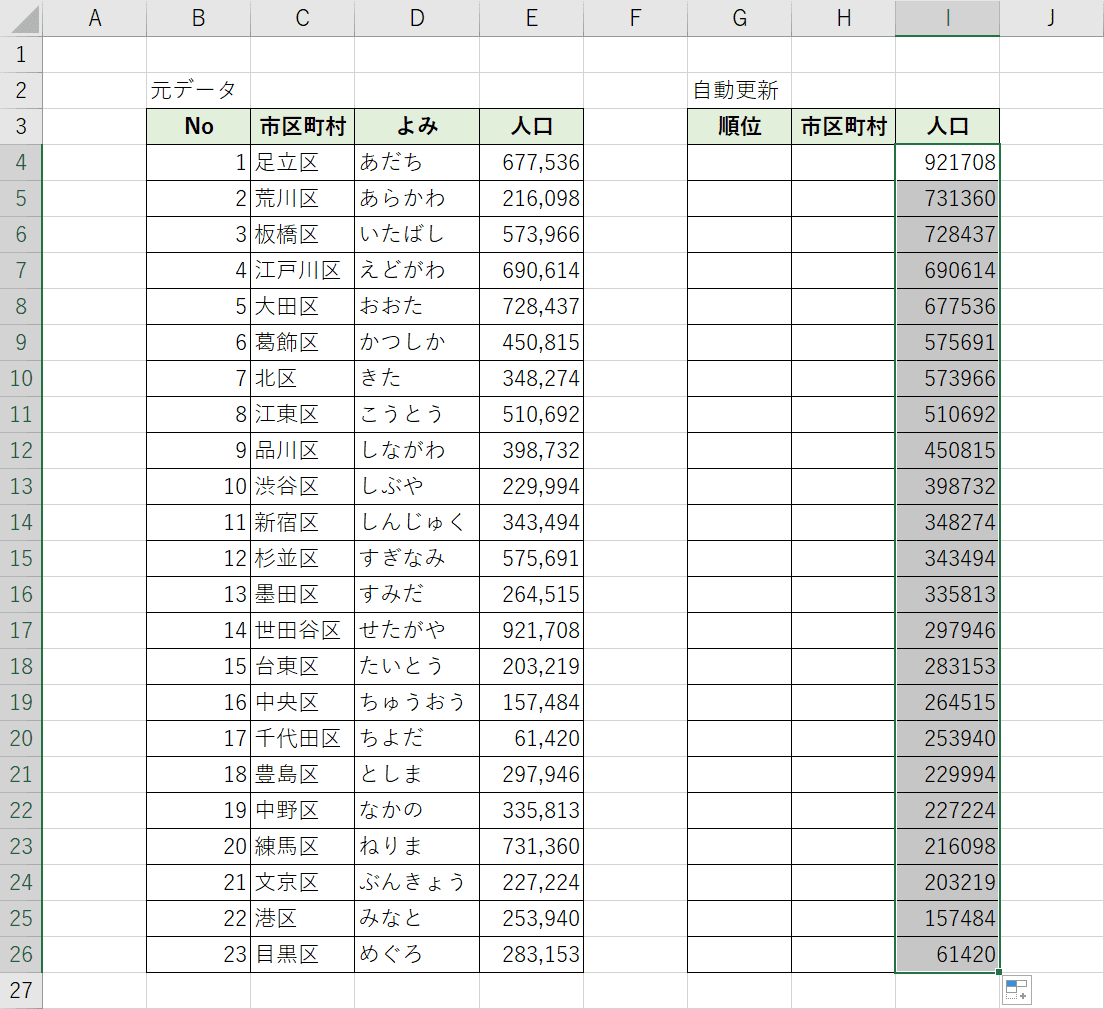Click 市区町村 header in column H
This screenshot has height=1009, width=1104.
click(x=843, y=126)
